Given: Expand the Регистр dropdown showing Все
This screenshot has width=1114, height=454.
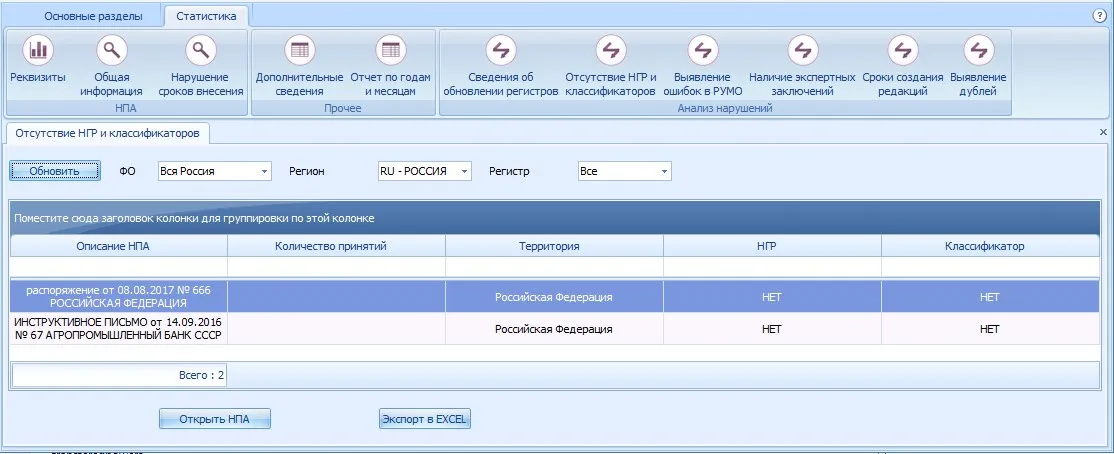Looking at the screenshot, I should click(x=664, y=172).
